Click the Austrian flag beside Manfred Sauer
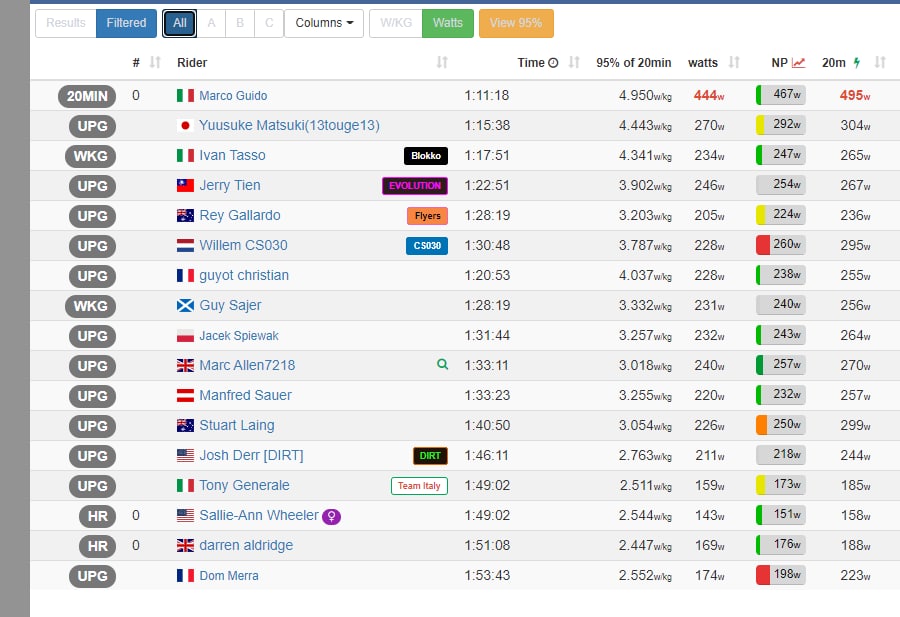 pyautogui.click(x=185, y=395)
